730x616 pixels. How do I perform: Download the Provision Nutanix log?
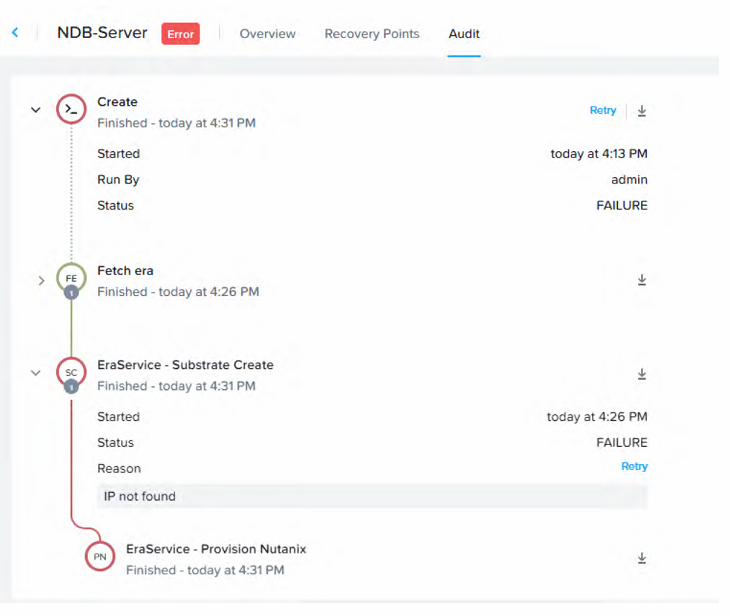tap(642, 558)
